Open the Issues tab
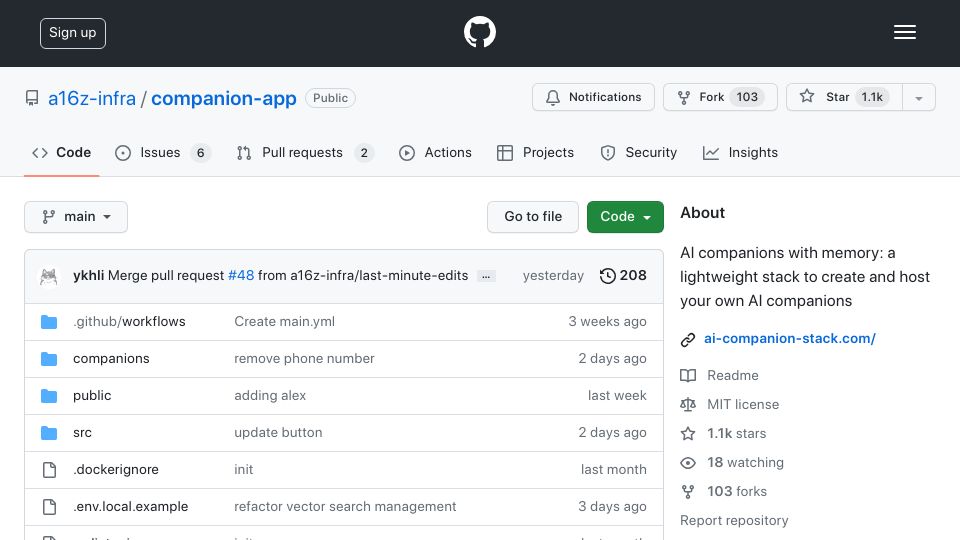960x540 pixels. coord(162,152)
